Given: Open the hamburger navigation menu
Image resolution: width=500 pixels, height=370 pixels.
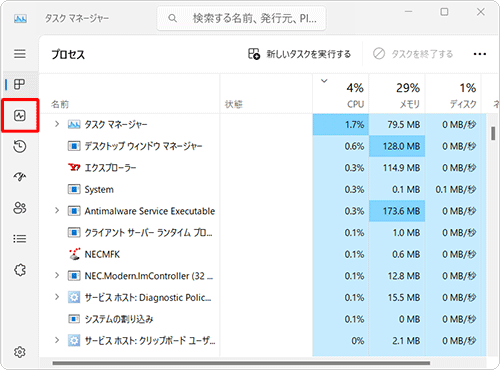Looking at the screenshot, I should point(20,54).
